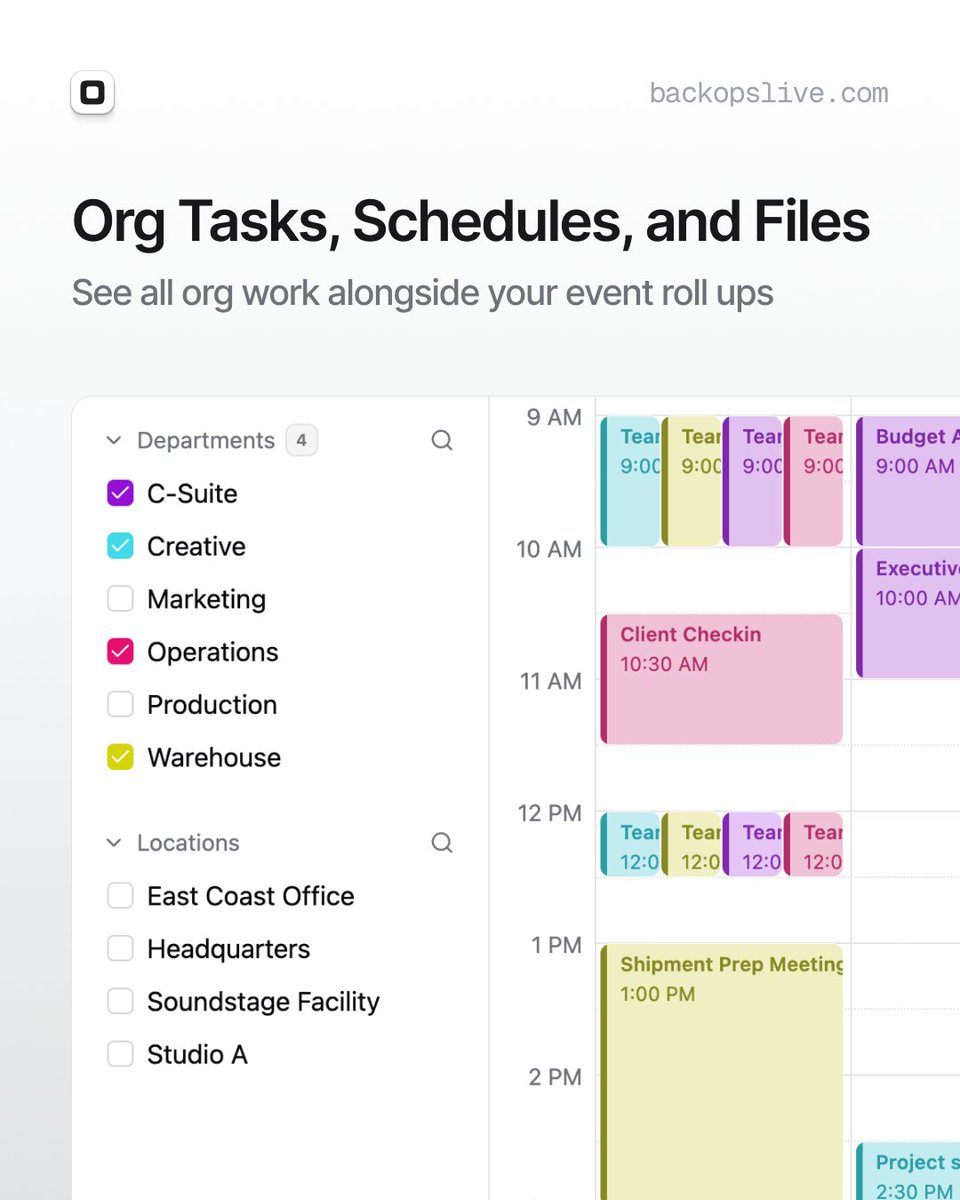Click the 9 AM time label
960x1200 pixels.
click(x=554, y=417)
